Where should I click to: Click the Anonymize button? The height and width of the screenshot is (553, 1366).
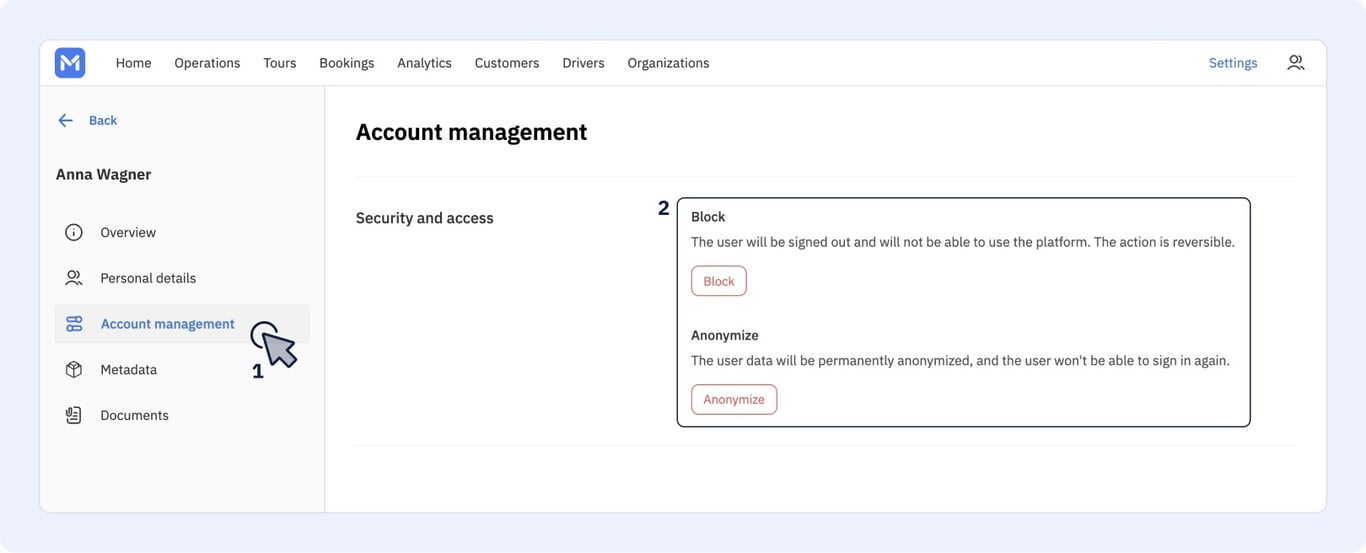pyautogui.click(x=734, y=399)
